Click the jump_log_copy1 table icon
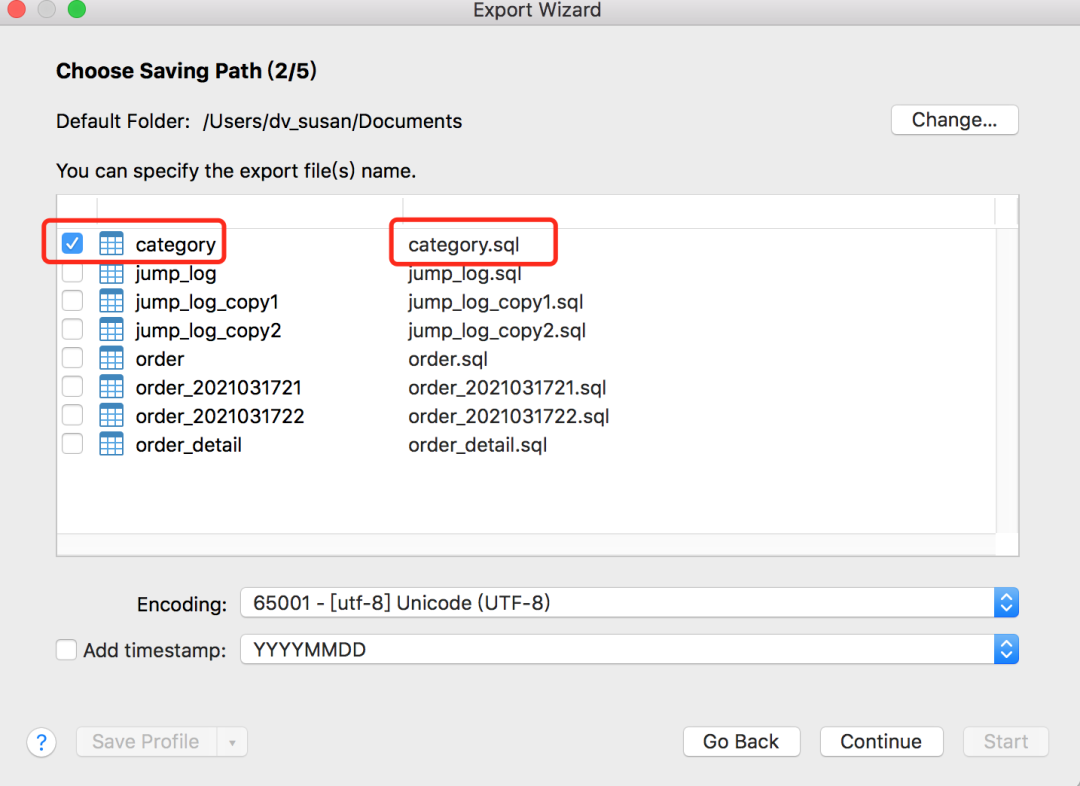Screen dimensions: 1080x786 point(111,301)
